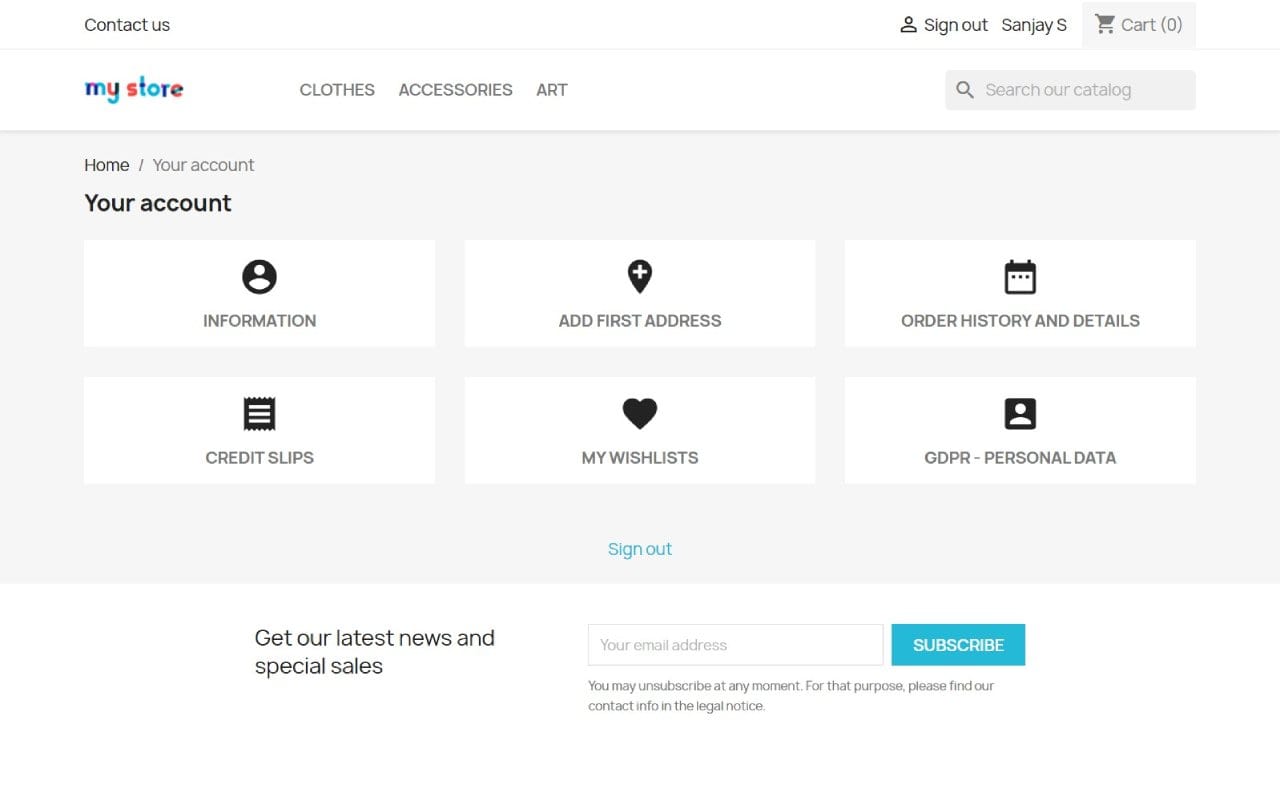Click the my store logo
1280x800 pixels.
pyautogui.click(x=133, y=89)
